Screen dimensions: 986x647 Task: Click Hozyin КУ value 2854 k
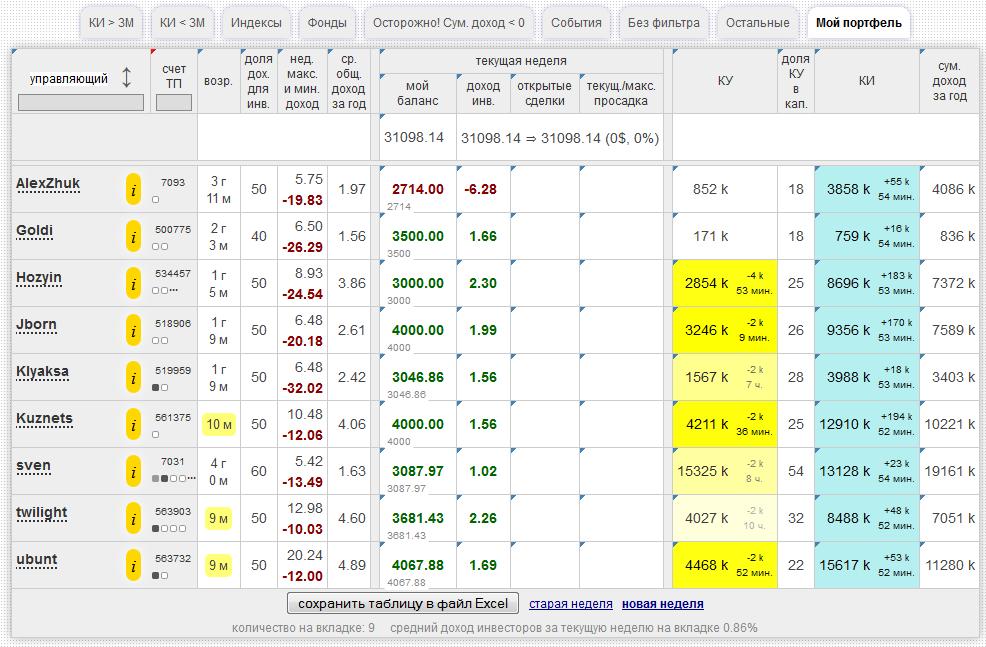point(706,284)
